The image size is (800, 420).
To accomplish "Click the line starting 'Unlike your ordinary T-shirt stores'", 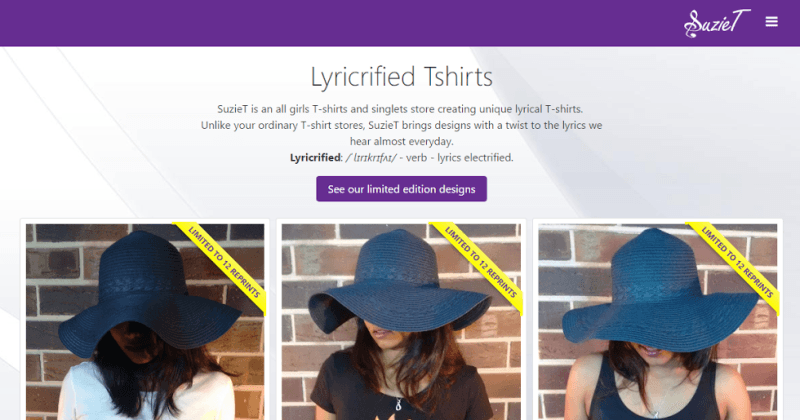I will click(x=400, y=125).
